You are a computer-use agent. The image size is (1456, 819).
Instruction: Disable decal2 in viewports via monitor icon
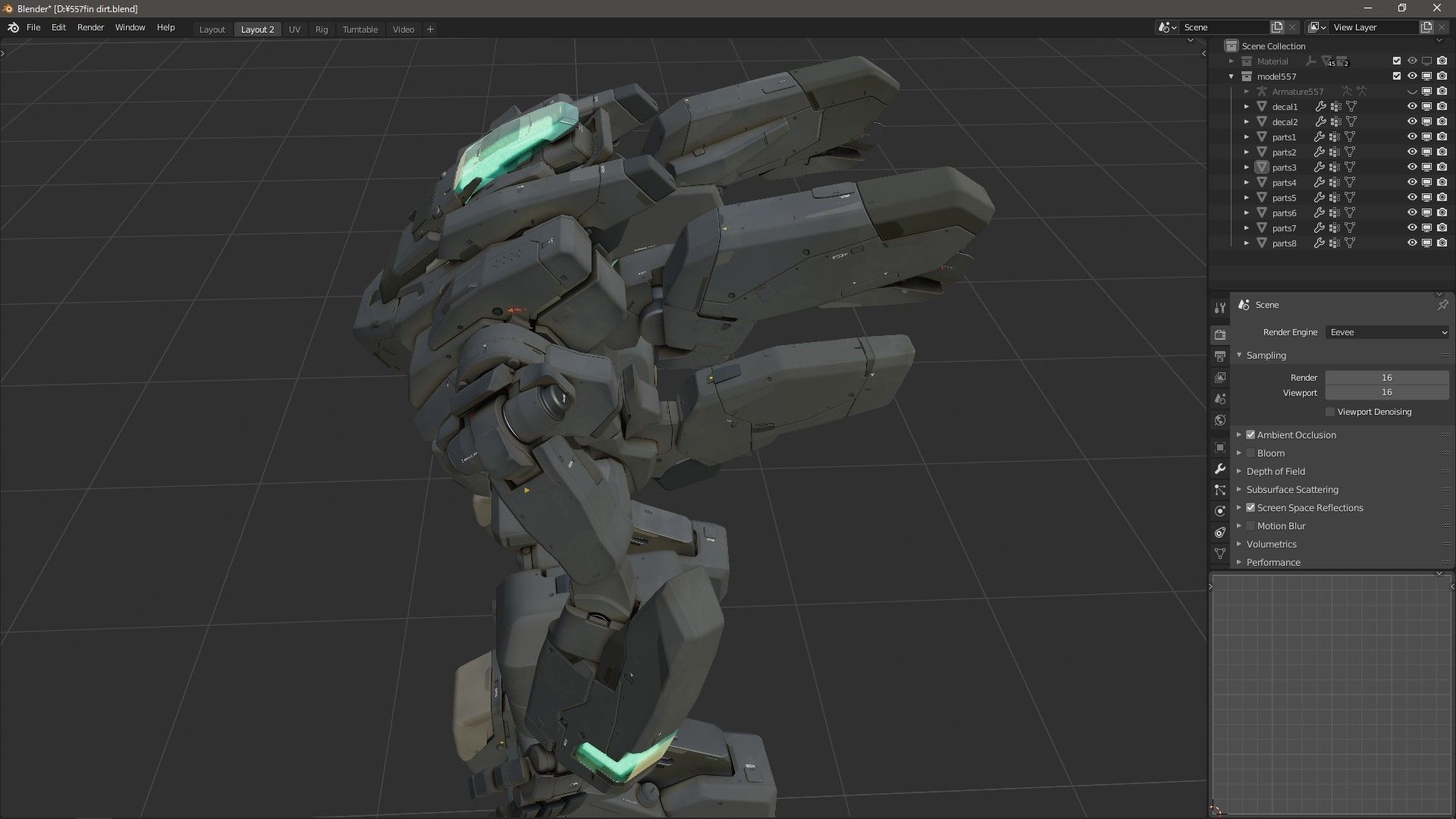[x=1426, y=122]
